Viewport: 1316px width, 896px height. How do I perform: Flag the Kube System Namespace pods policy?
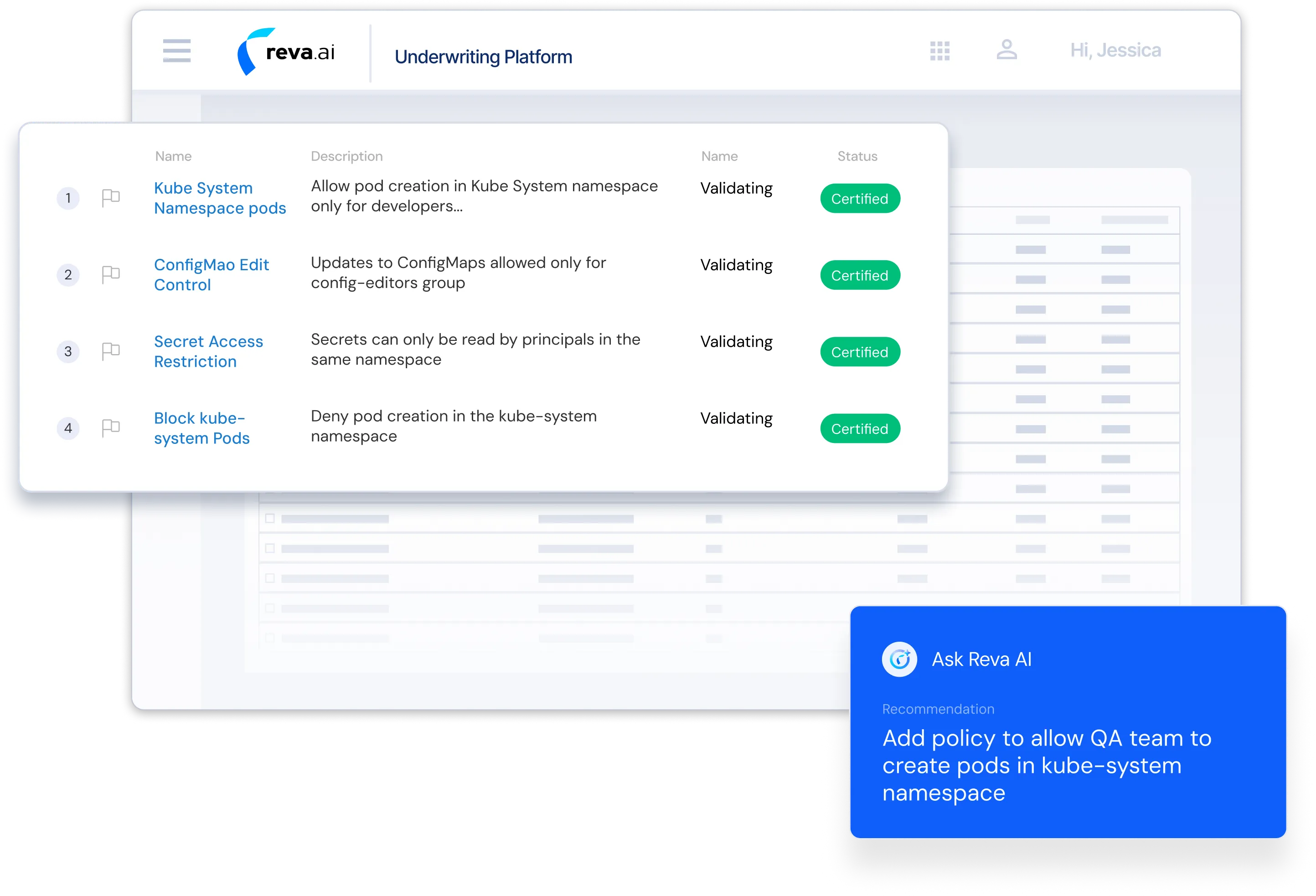(110, 198)
